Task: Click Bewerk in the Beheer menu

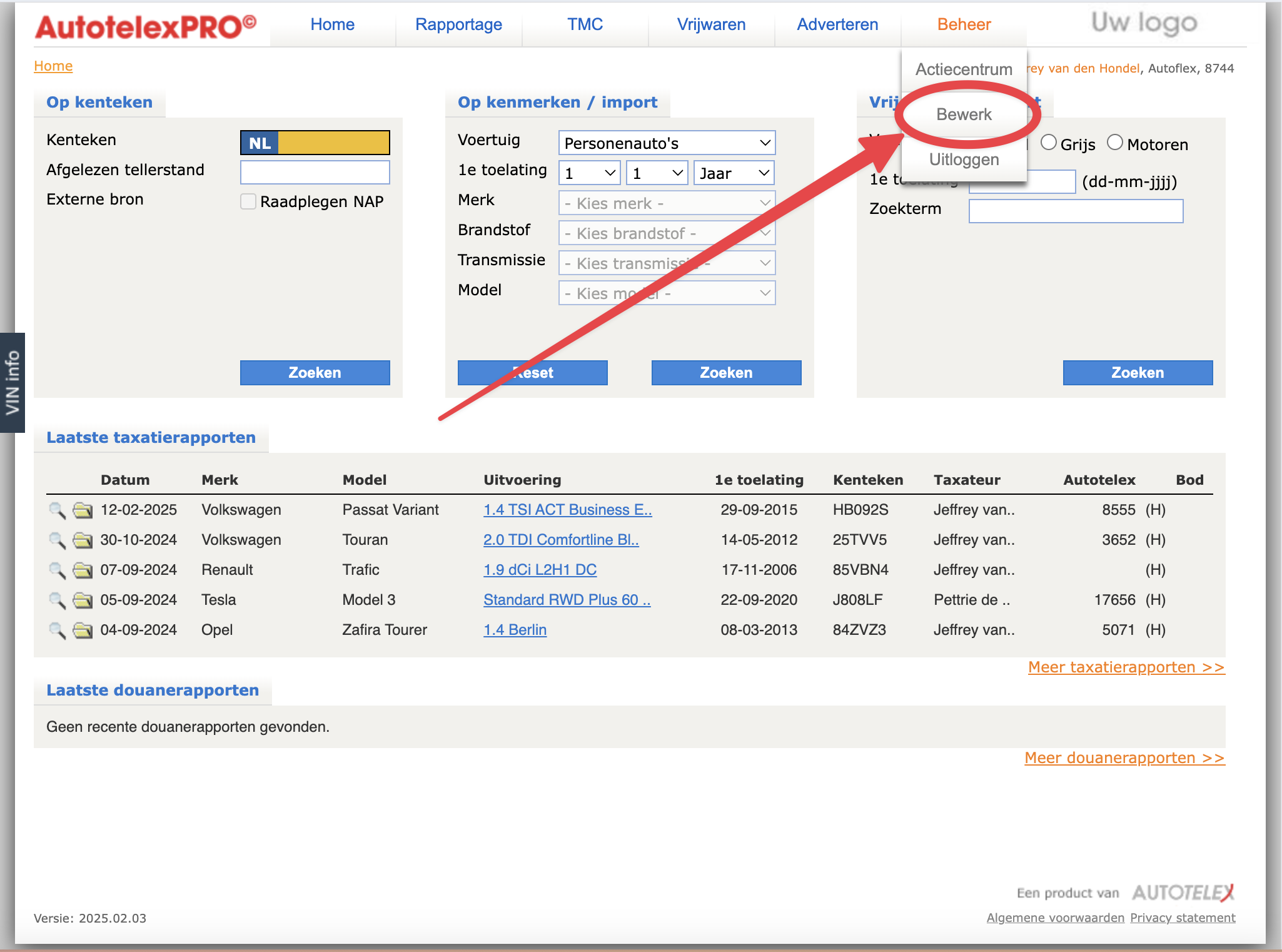Action: [x=964, y=114]
